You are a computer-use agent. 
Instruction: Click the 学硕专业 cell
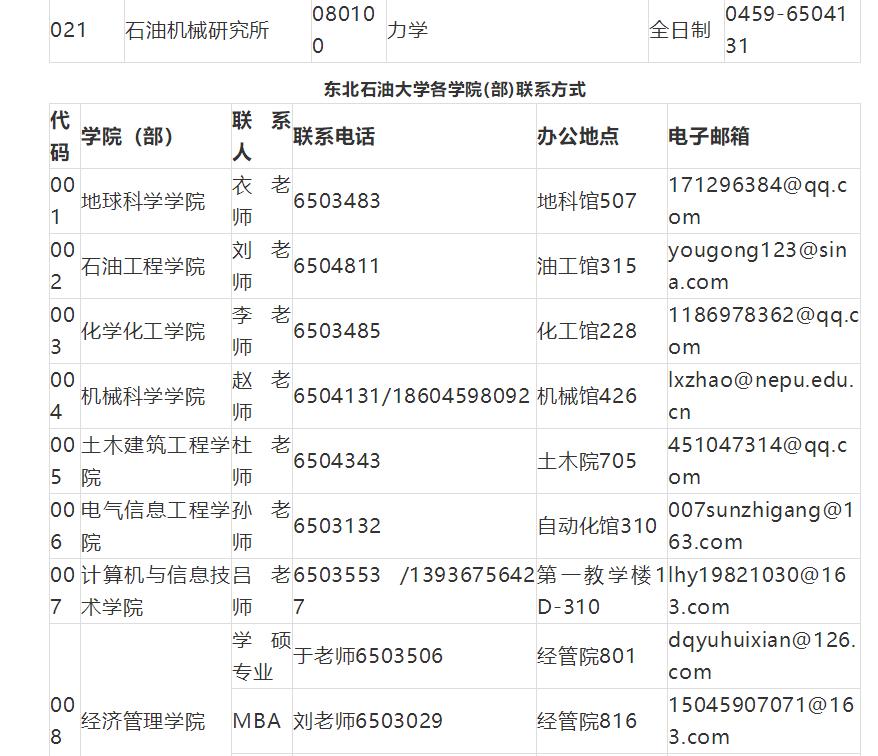pyautogui.click(x=261, y=656)
